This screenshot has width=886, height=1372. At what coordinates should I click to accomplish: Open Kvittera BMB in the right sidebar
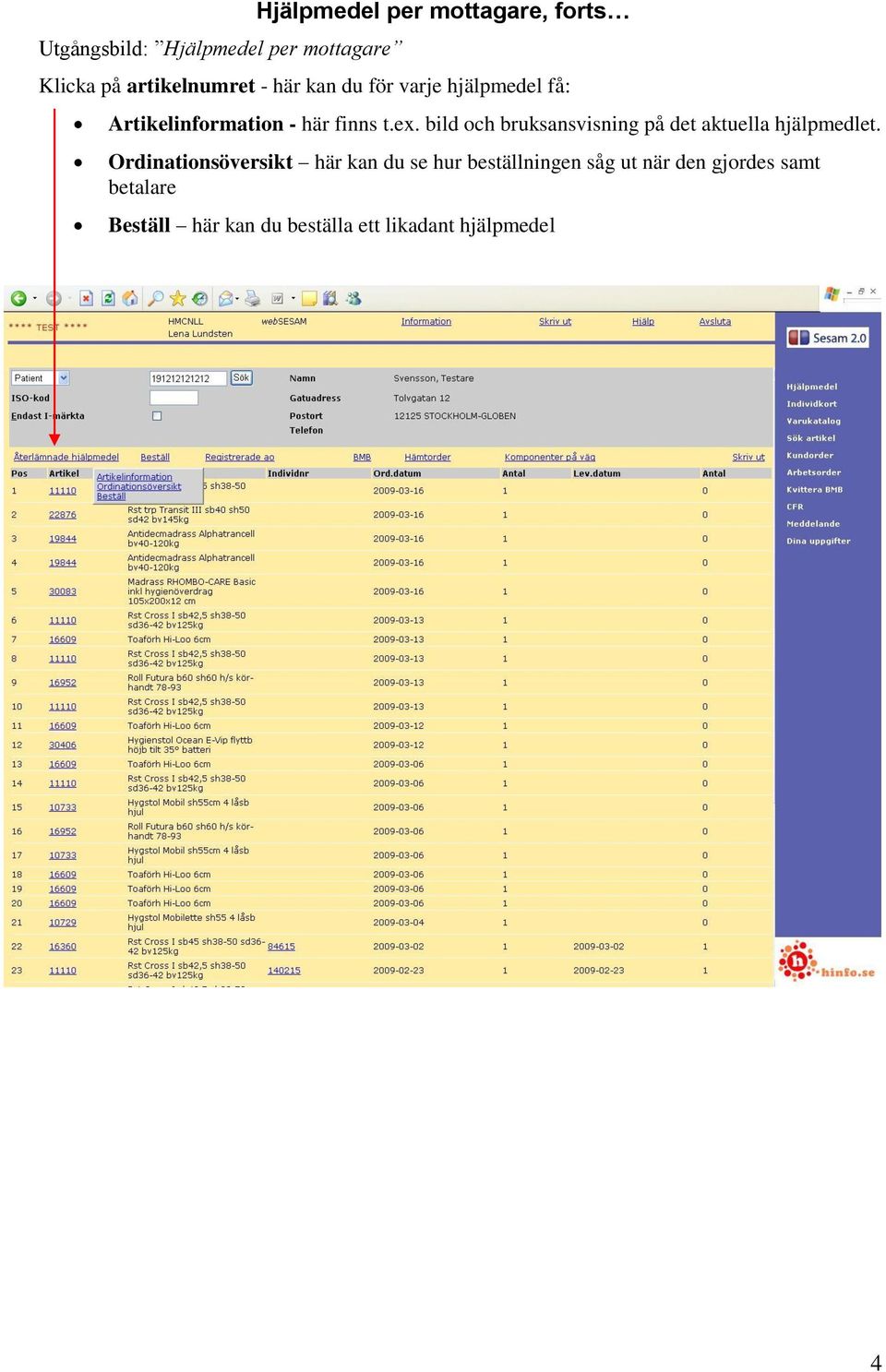pyautogui.click(x=815, y=490)
